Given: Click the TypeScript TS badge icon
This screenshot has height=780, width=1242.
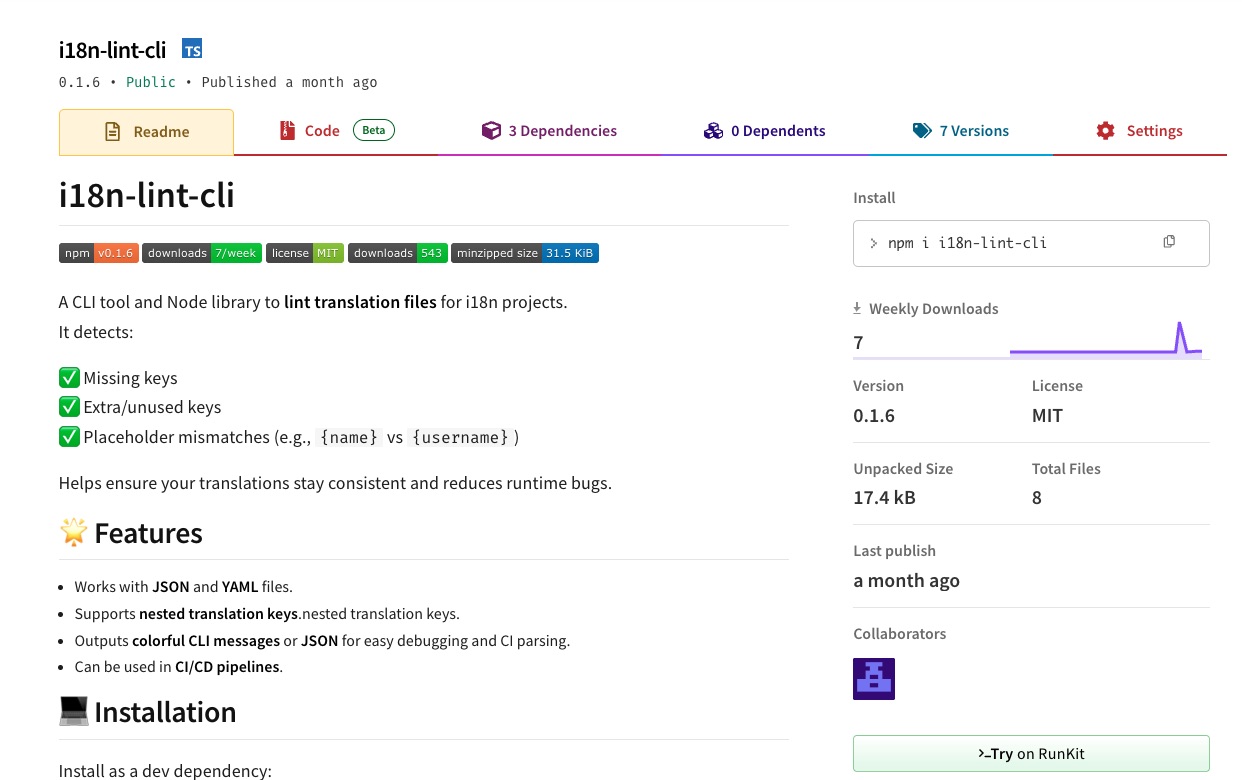Looking at the screenshot, I should [x=192, y=49].
